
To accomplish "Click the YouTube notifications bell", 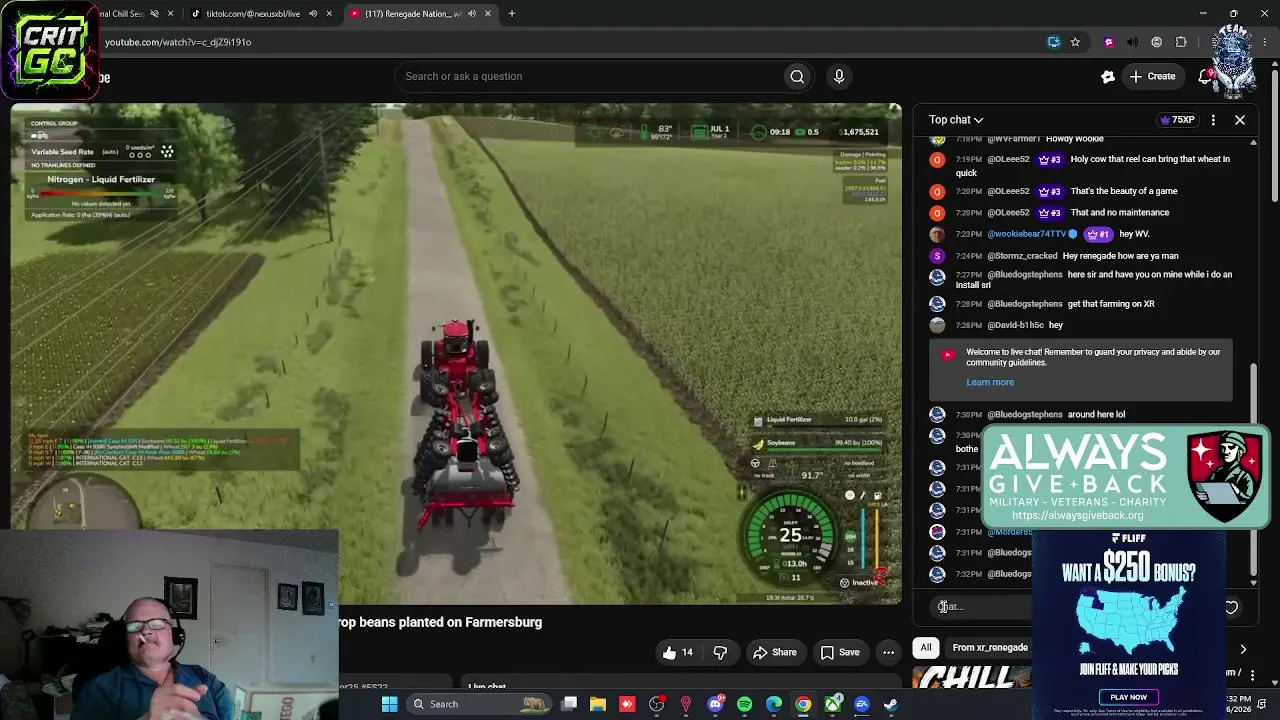I will pyautogui.click(x=1206, y=76).
